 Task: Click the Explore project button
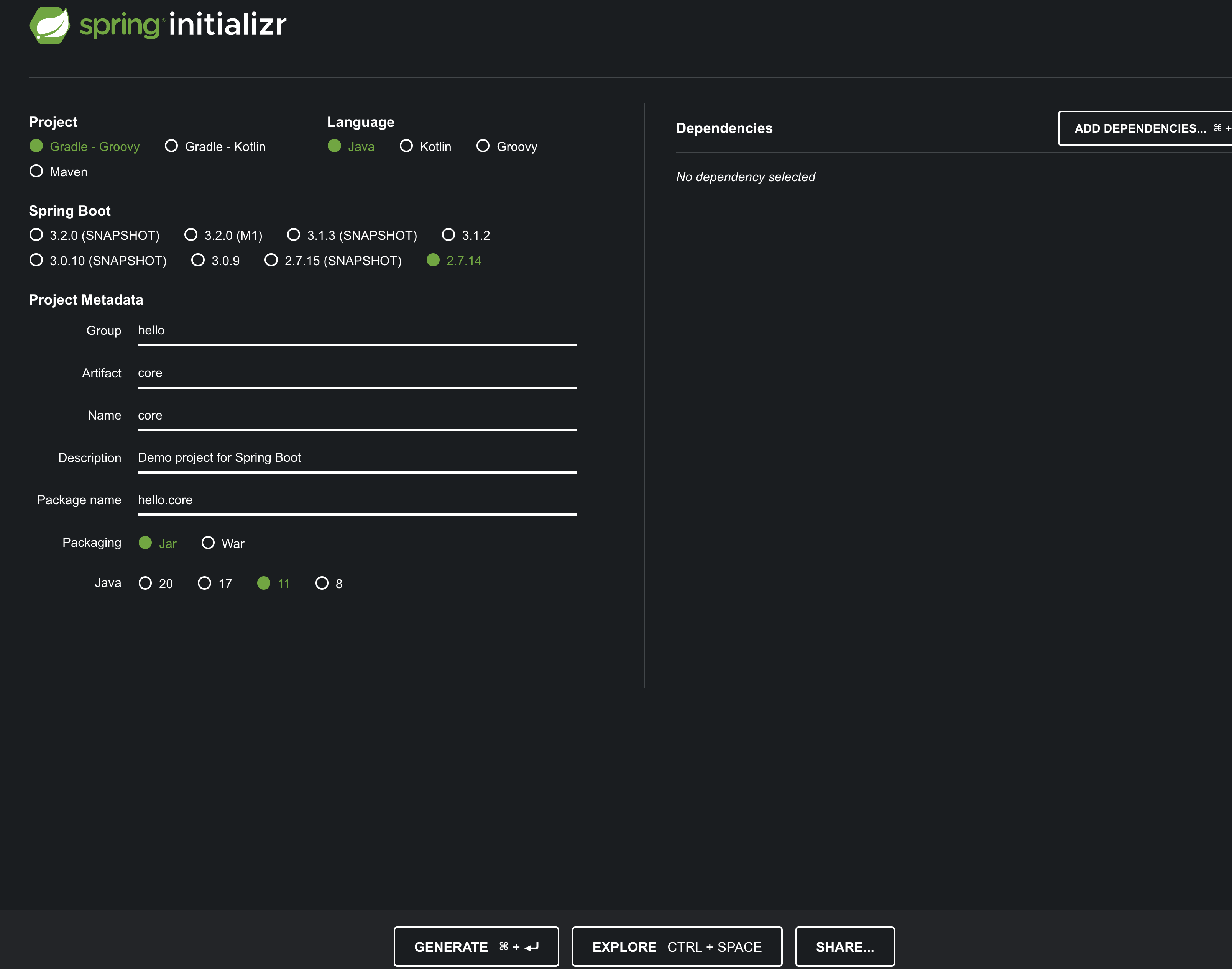(x=677, y=947)
